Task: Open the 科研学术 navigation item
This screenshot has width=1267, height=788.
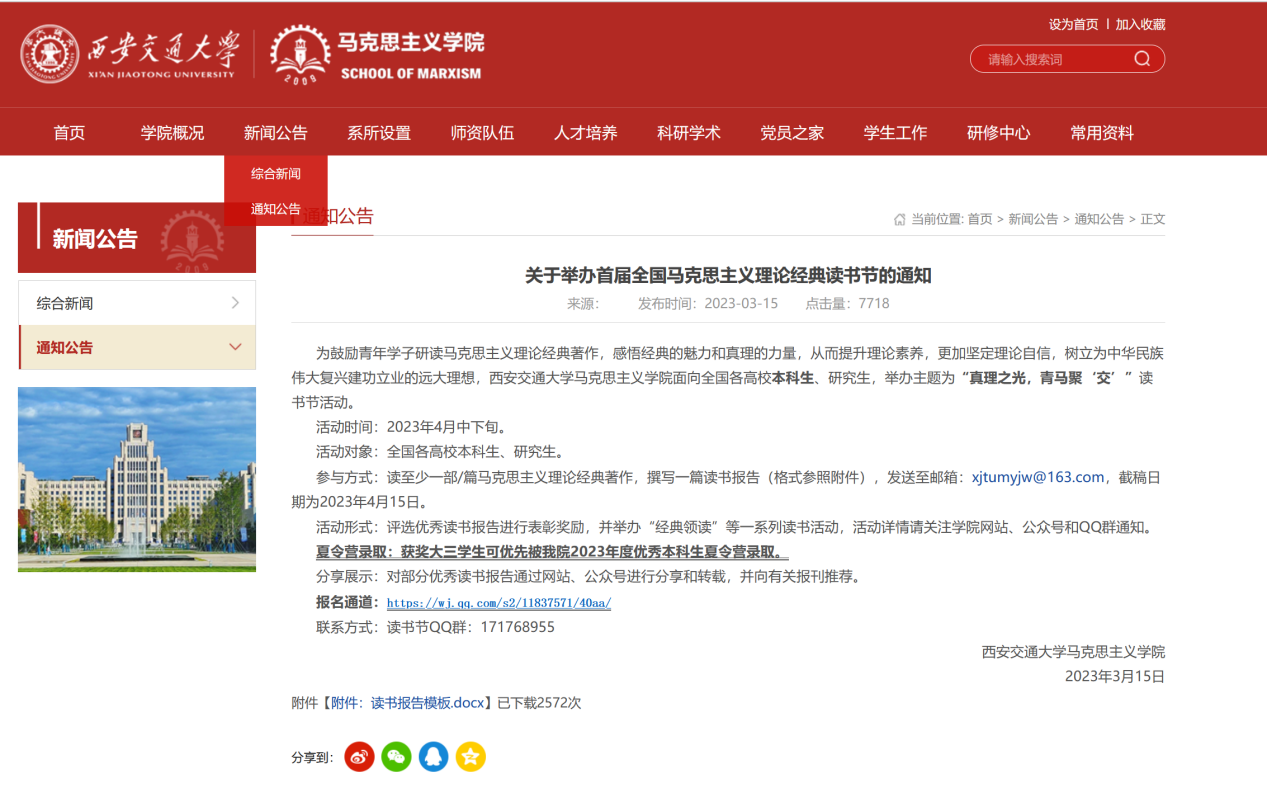Action: 688,133
